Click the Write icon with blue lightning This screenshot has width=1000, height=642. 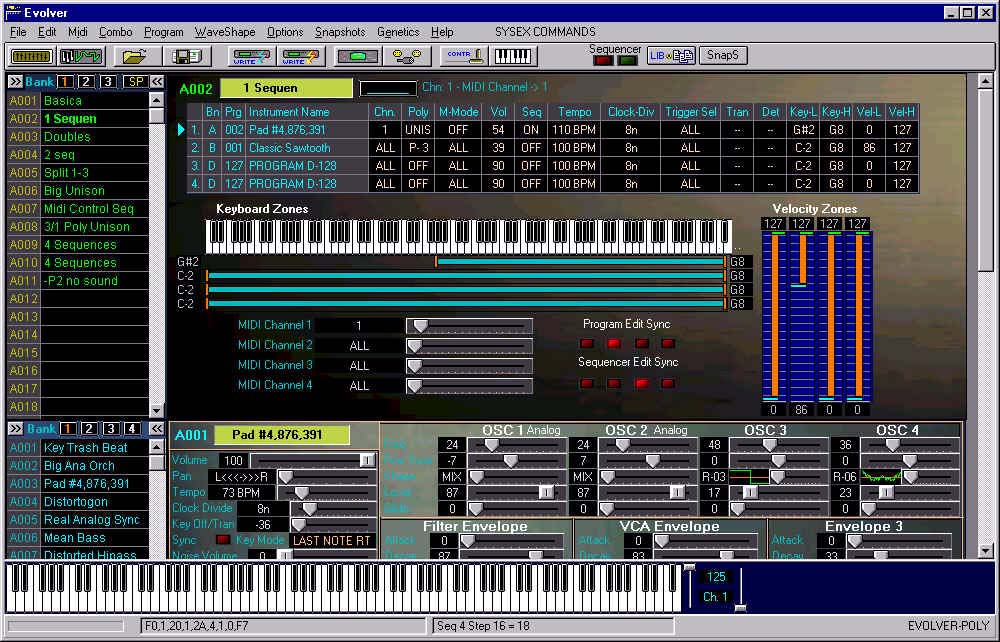point(251,56)
